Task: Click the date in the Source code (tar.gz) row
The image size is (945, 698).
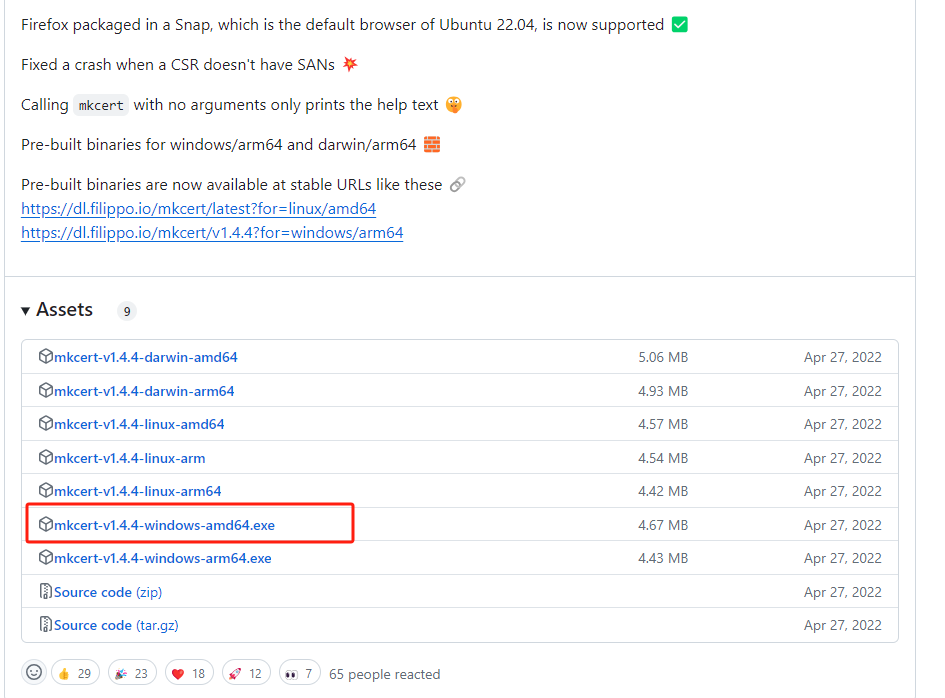Action: [843, 625]
